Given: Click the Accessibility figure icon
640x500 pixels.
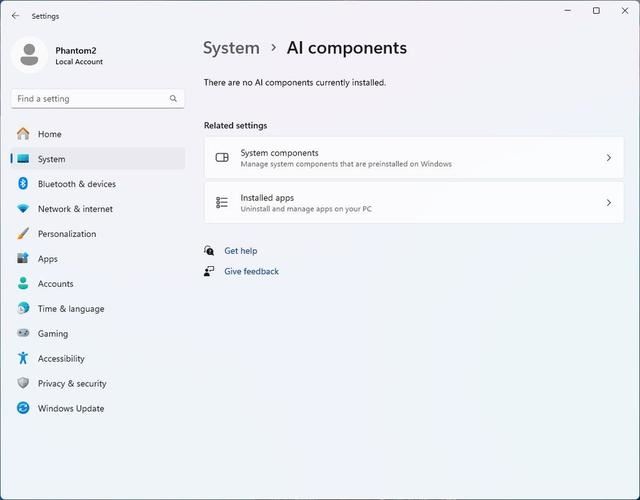Looking at the screenshot, I should [23, 359].
